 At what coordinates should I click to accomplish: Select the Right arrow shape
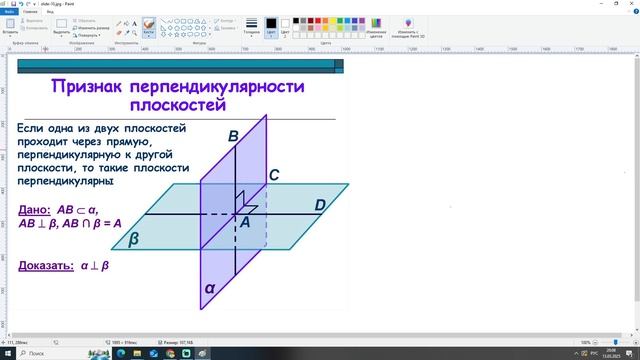coord(190,28)
